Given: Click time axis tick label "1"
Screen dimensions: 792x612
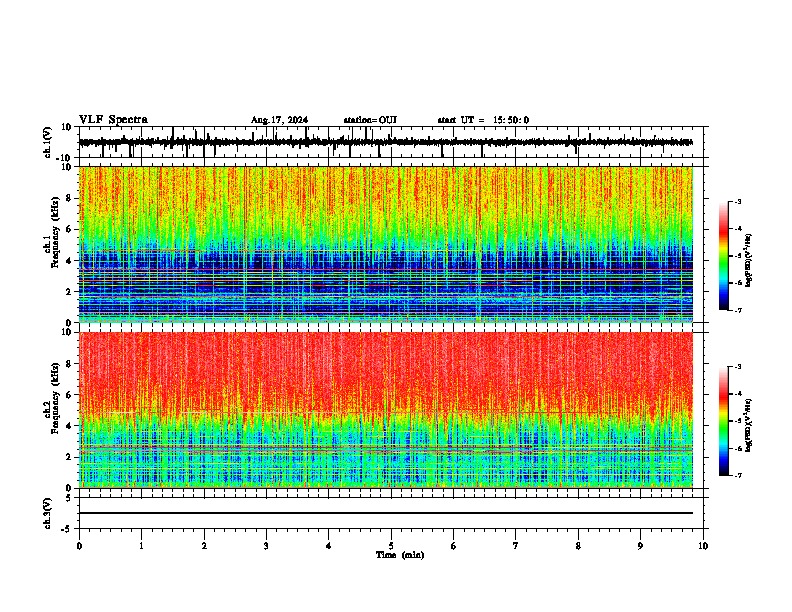Looking at the screenshot, I should (x=142, y=546).
